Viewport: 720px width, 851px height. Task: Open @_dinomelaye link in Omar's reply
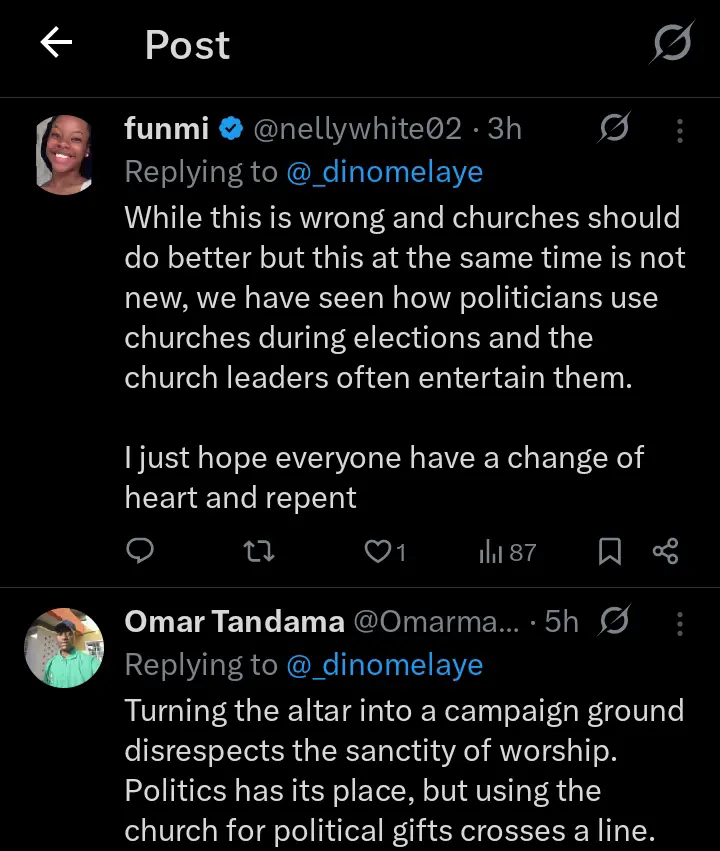pos(384,665)
